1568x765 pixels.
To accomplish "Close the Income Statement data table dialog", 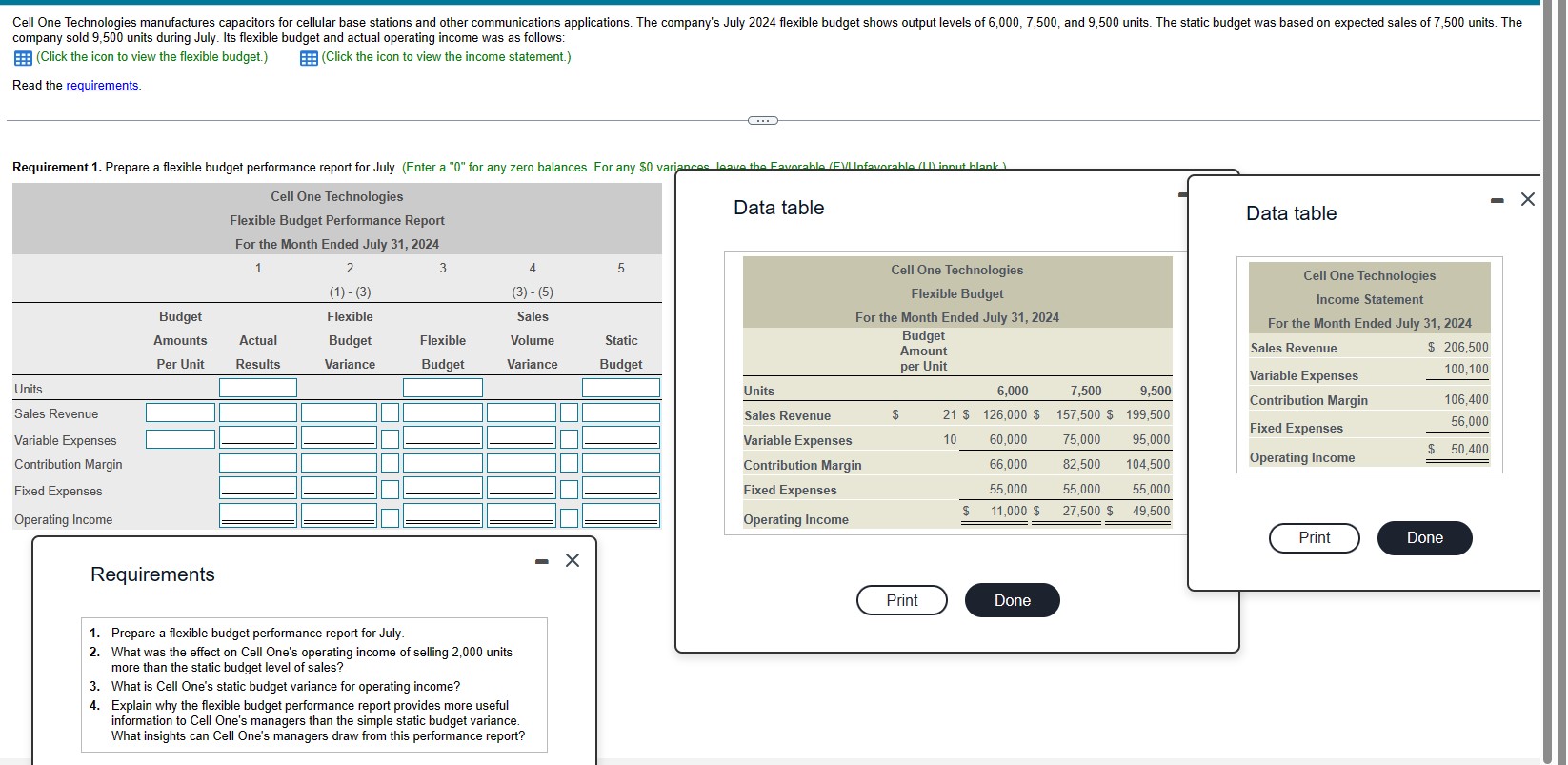I will (x=1528, y=199).
